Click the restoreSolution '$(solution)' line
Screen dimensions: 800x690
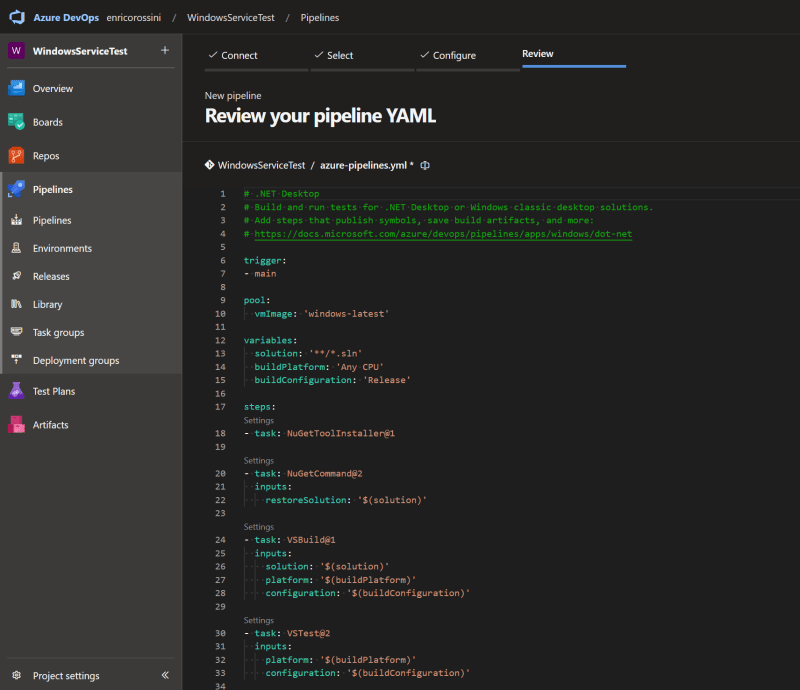point(345,500)
